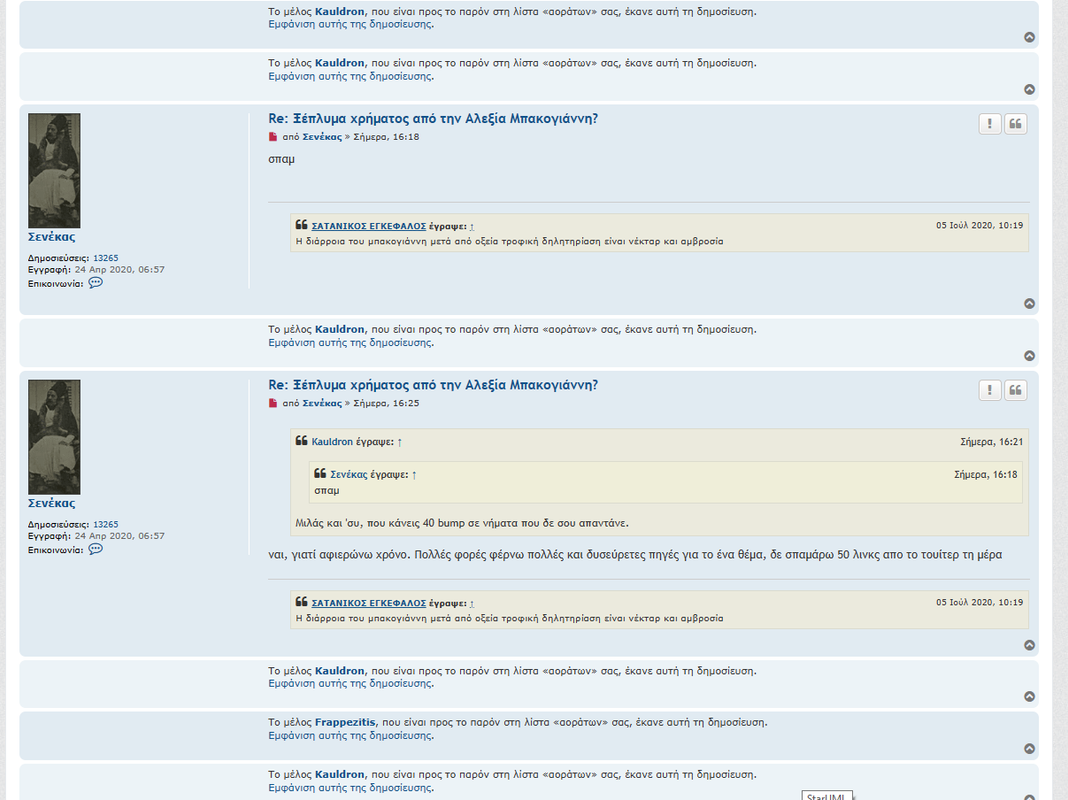Quote the Σενέκας post from 16:18
Image resolution: width=1068 pixels, height=800 pixels.
(1016, 124)
